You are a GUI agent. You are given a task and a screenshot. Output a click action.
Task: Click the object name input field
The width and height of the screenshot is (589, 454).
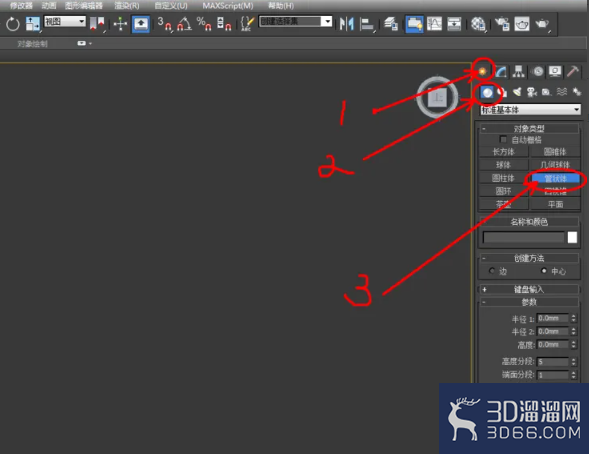pyautogui.click(x=523, y=237)
